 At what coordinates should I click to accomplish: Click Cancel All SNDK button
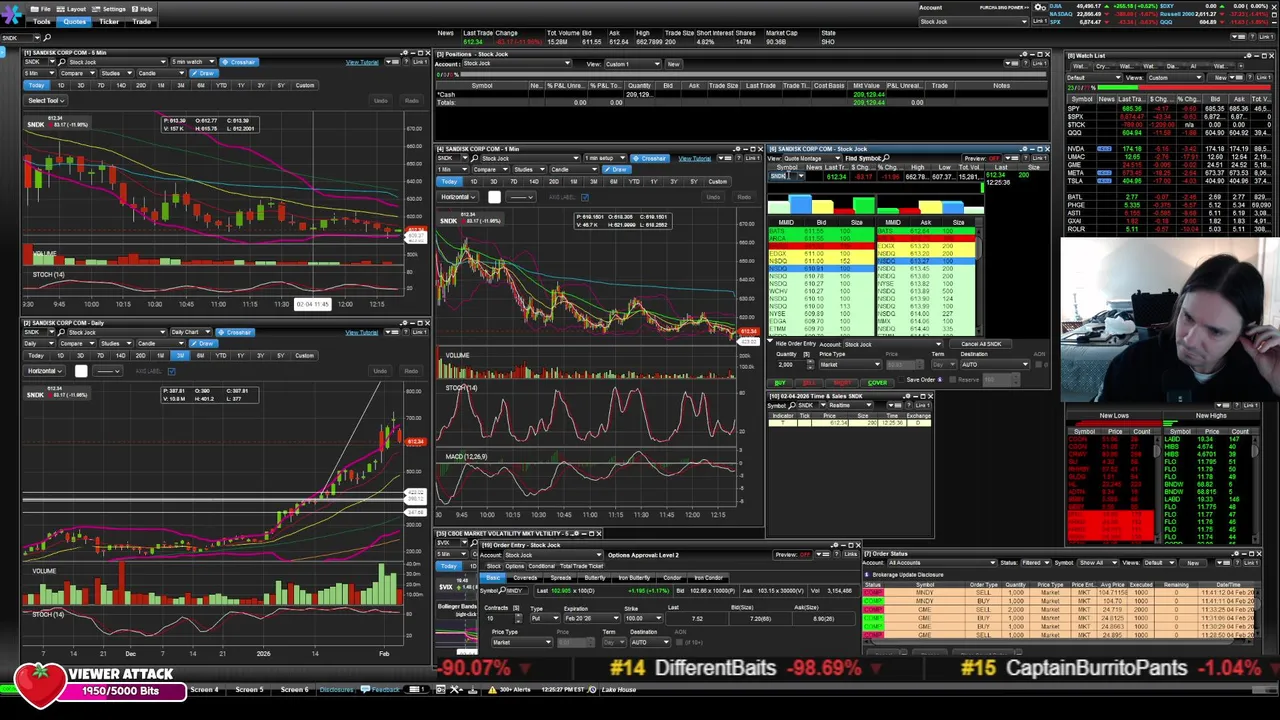tap(981, 344)
